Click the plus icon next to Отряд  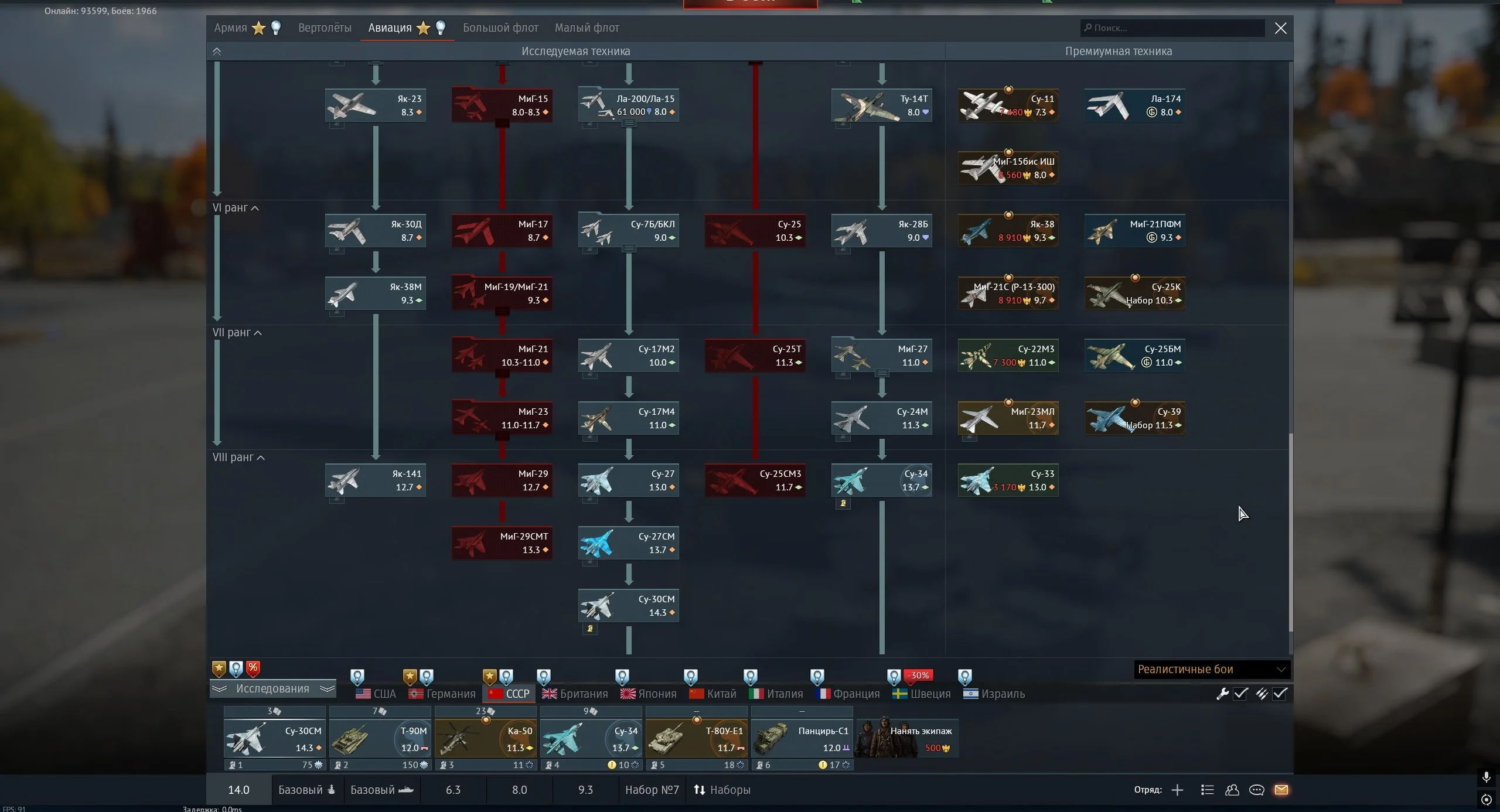coord(1177,790)
